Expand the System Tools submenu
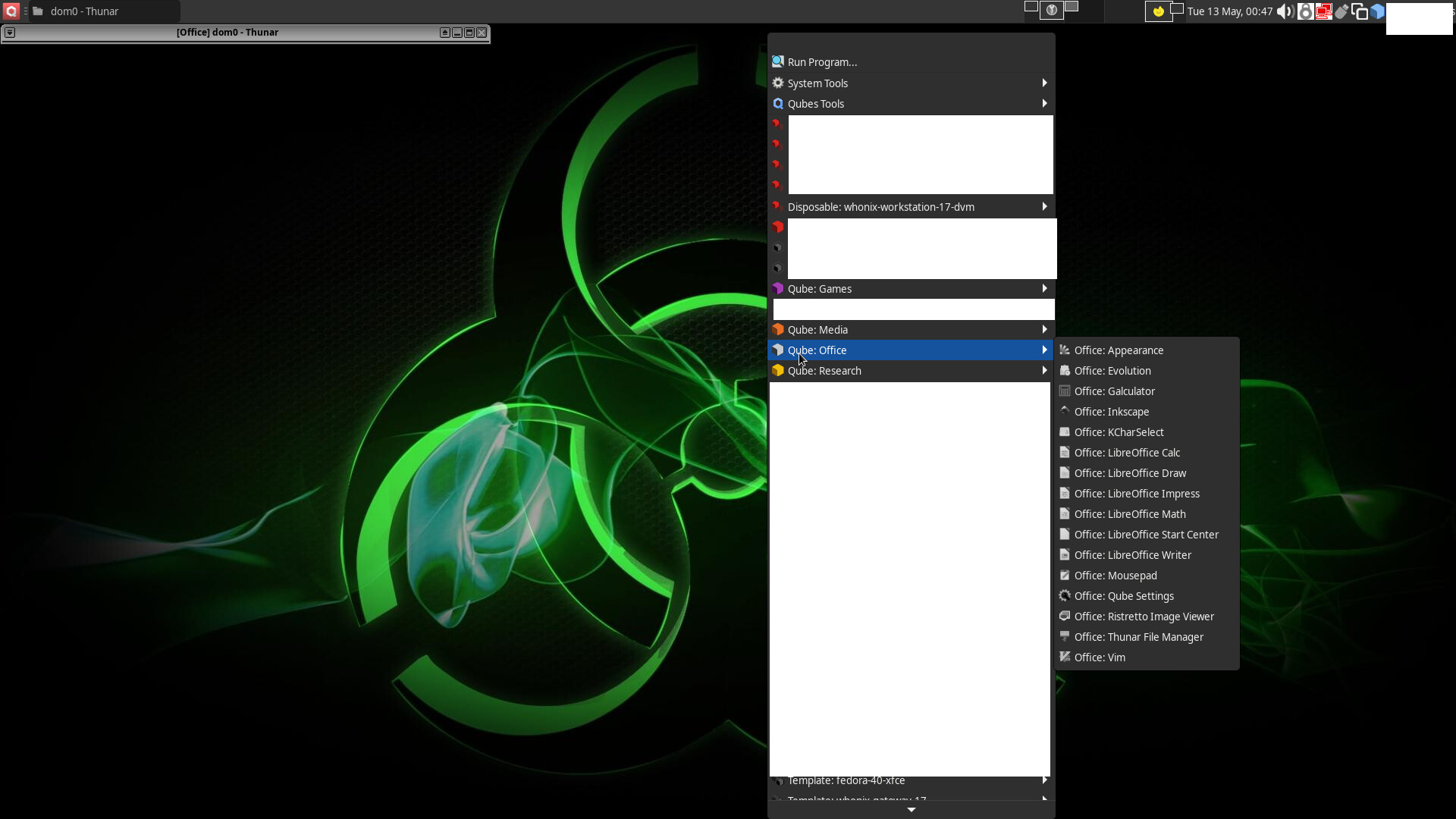Viewport: 1456px width, 819px height. [x=819, y=83]
